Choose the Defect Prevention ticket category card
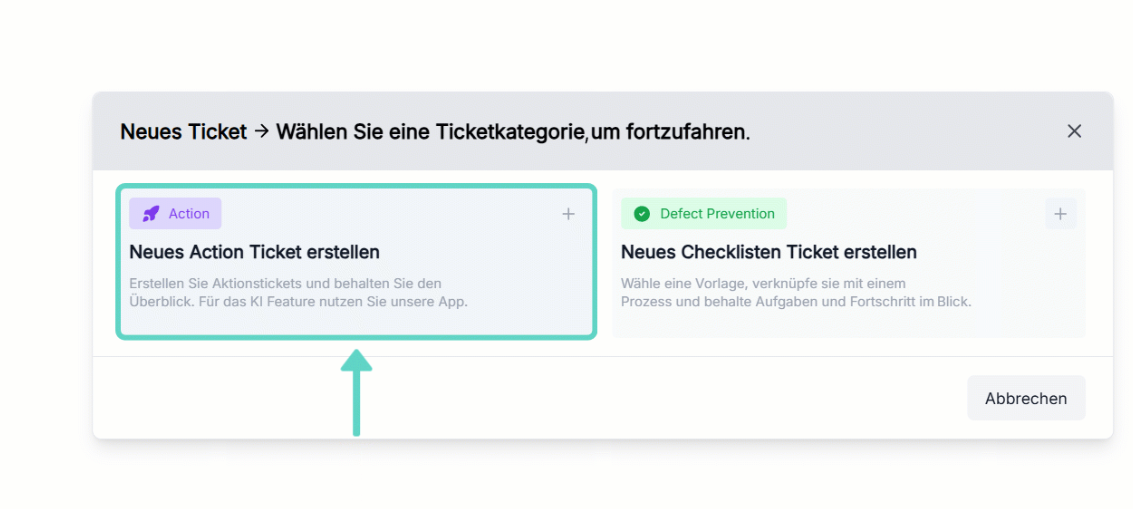This screenshot has width=1133, height=509. (848, 262)
